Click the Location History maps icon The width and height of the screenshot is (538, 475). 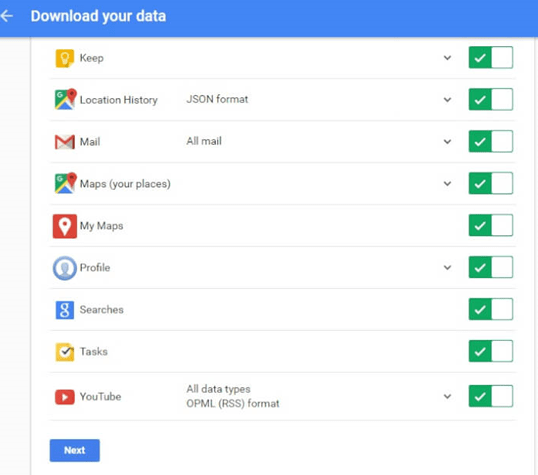click(65, 100)
